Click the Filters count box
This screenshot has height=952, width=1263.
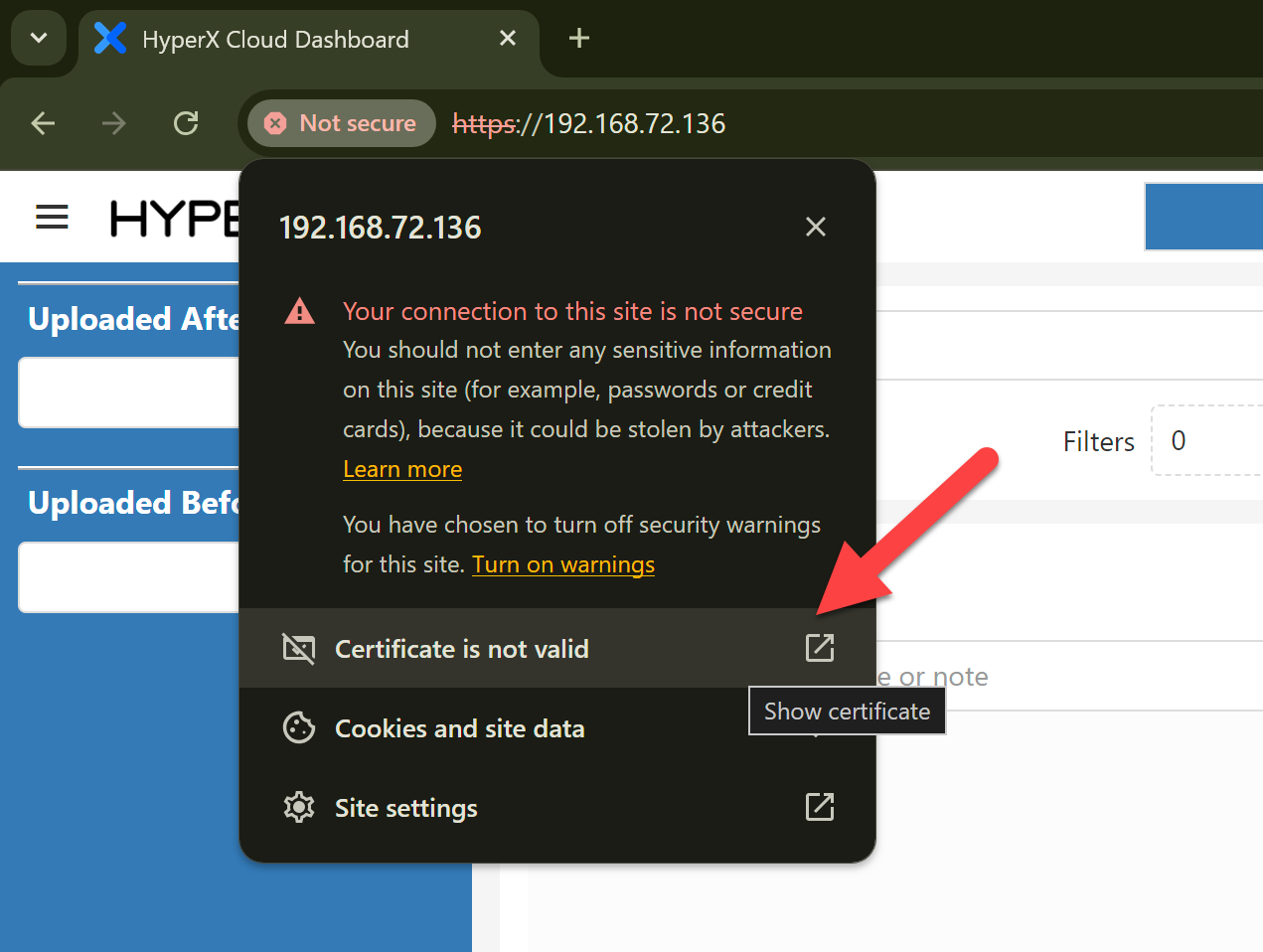click(x=1207, y=440)
